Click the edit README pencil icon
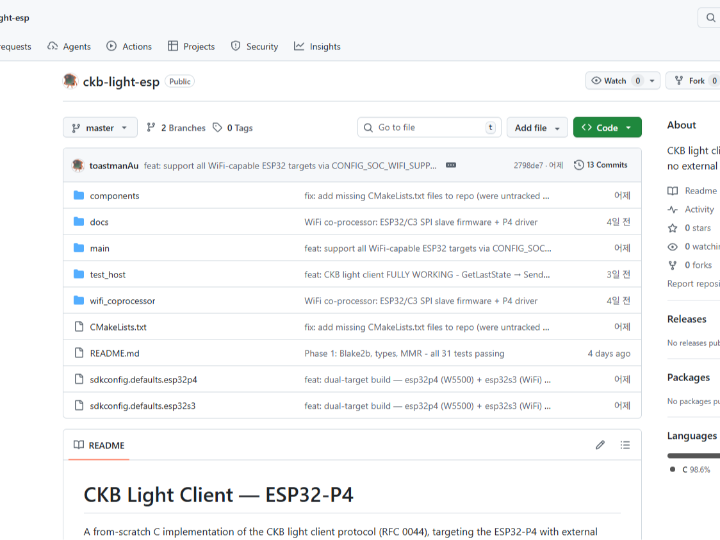The image size is (720, 540). pyautogui.click(x=600, y=445)
